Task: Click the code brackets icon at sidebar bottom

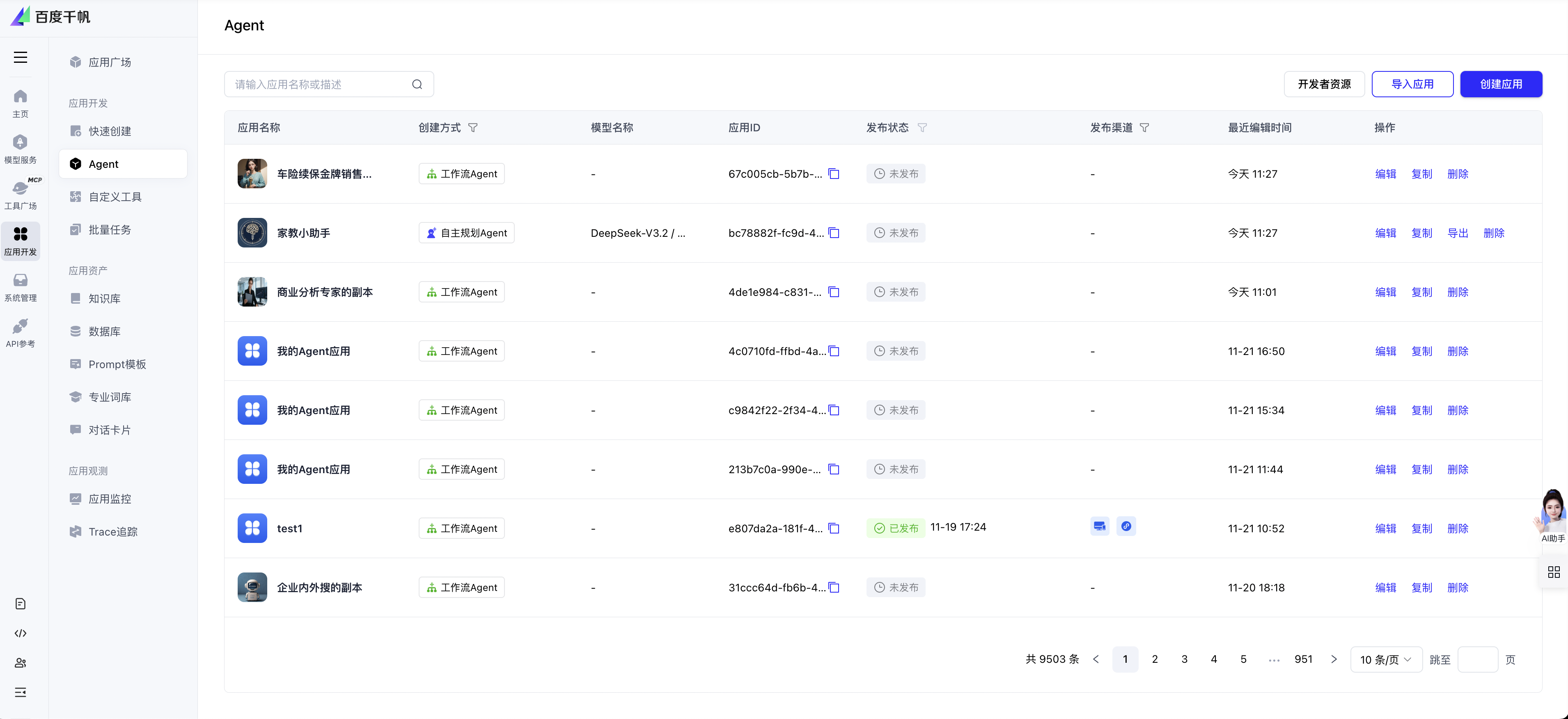Action: (x=20, y=633)
